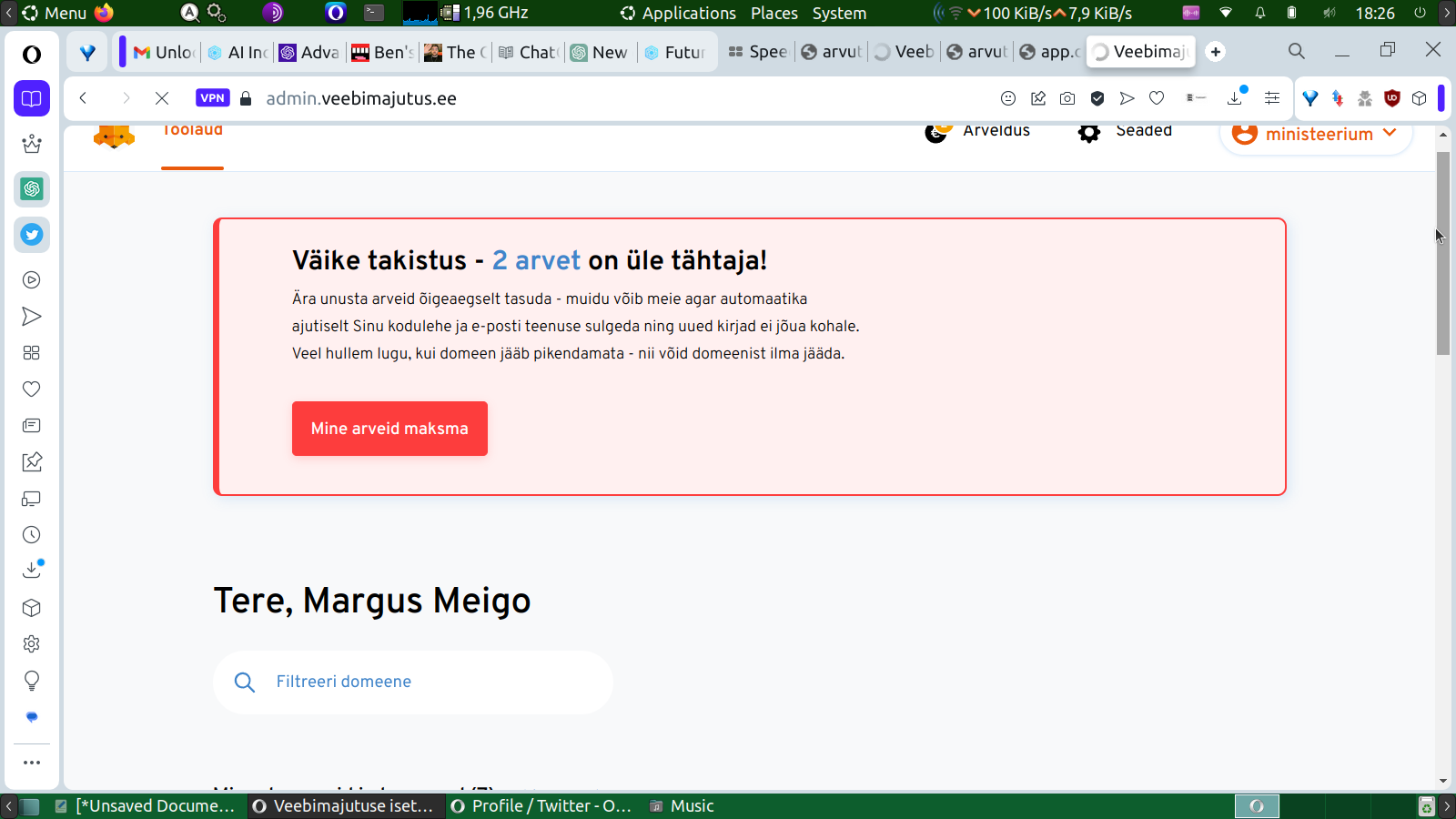Click the snapshot camera icon in address bar
The image size is (1456, 819).
click(1067, 98)
